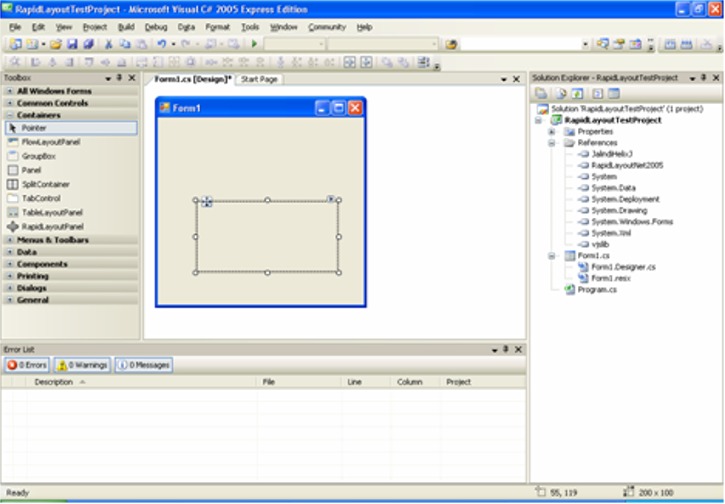Select TableLayoutPanel in the Toolbox
The height and width of the screenshot is (504, 725).
71,213
